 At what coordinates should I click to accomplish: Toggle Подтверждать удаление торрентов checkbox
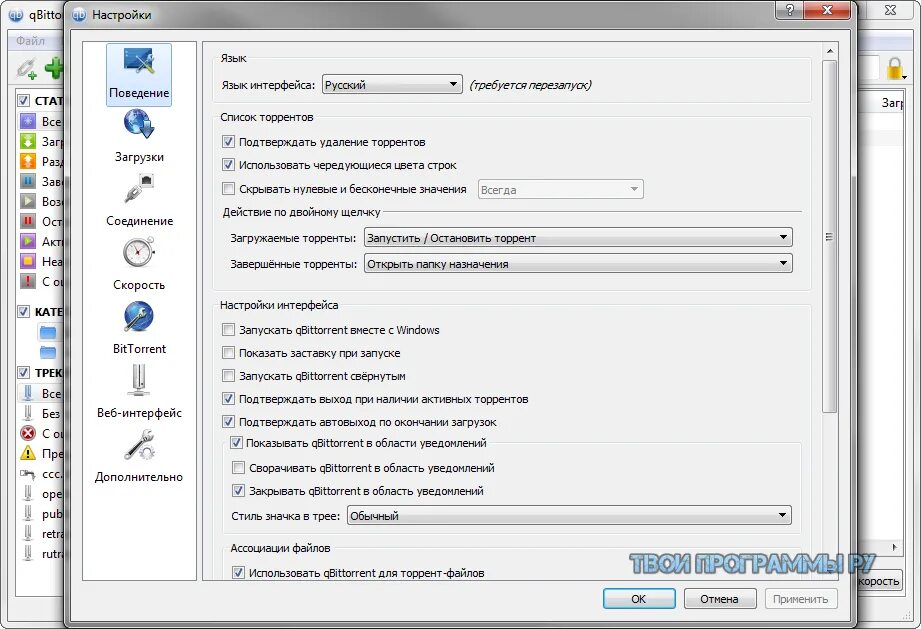(x=228, y=142)
